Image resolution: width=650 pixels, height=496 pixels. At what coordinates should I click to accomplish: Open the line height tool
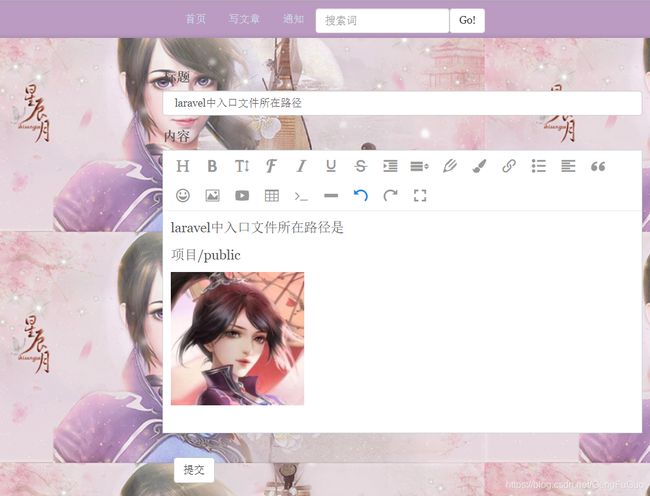[x=420, y=166]
